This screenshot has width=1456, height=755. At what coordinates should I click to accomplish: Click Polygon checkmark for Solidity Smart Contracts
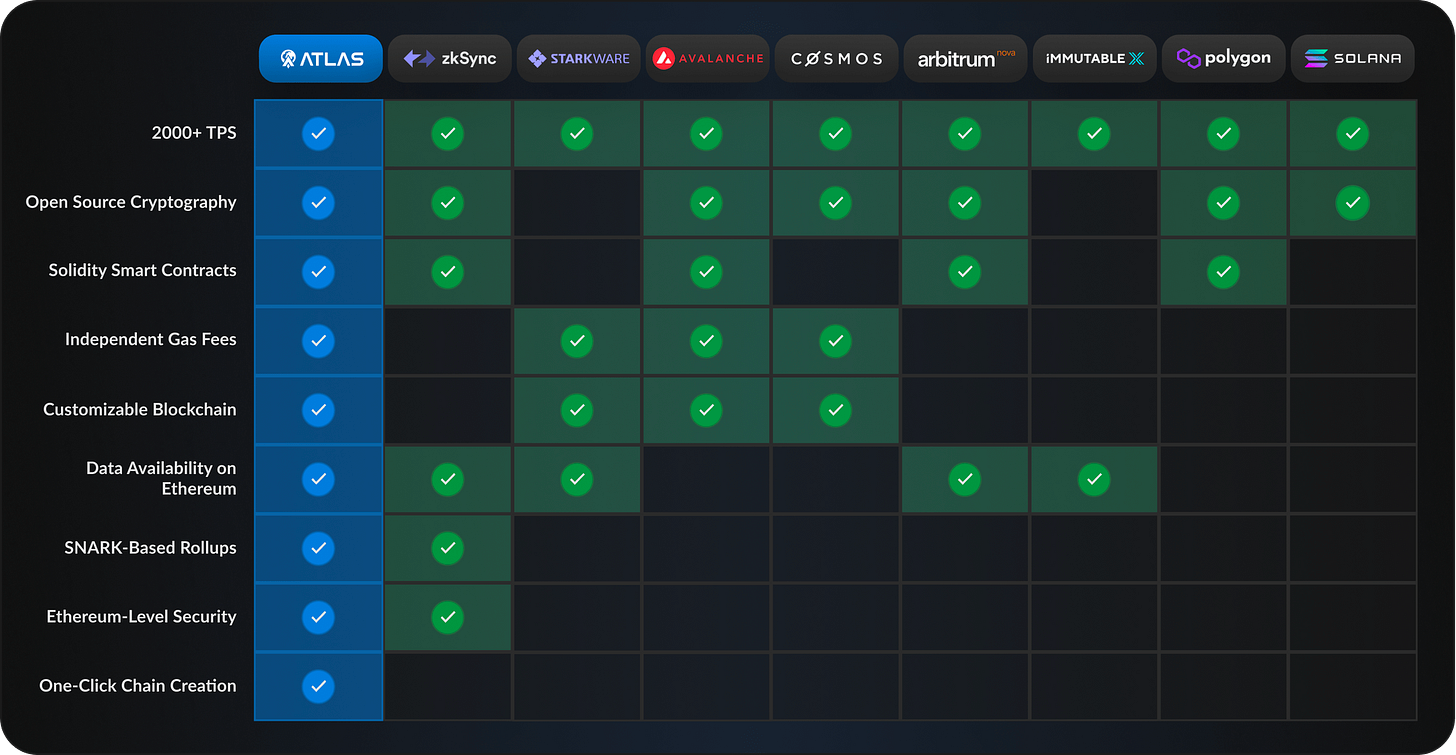pyautogui.click(x=1223, y=271)
